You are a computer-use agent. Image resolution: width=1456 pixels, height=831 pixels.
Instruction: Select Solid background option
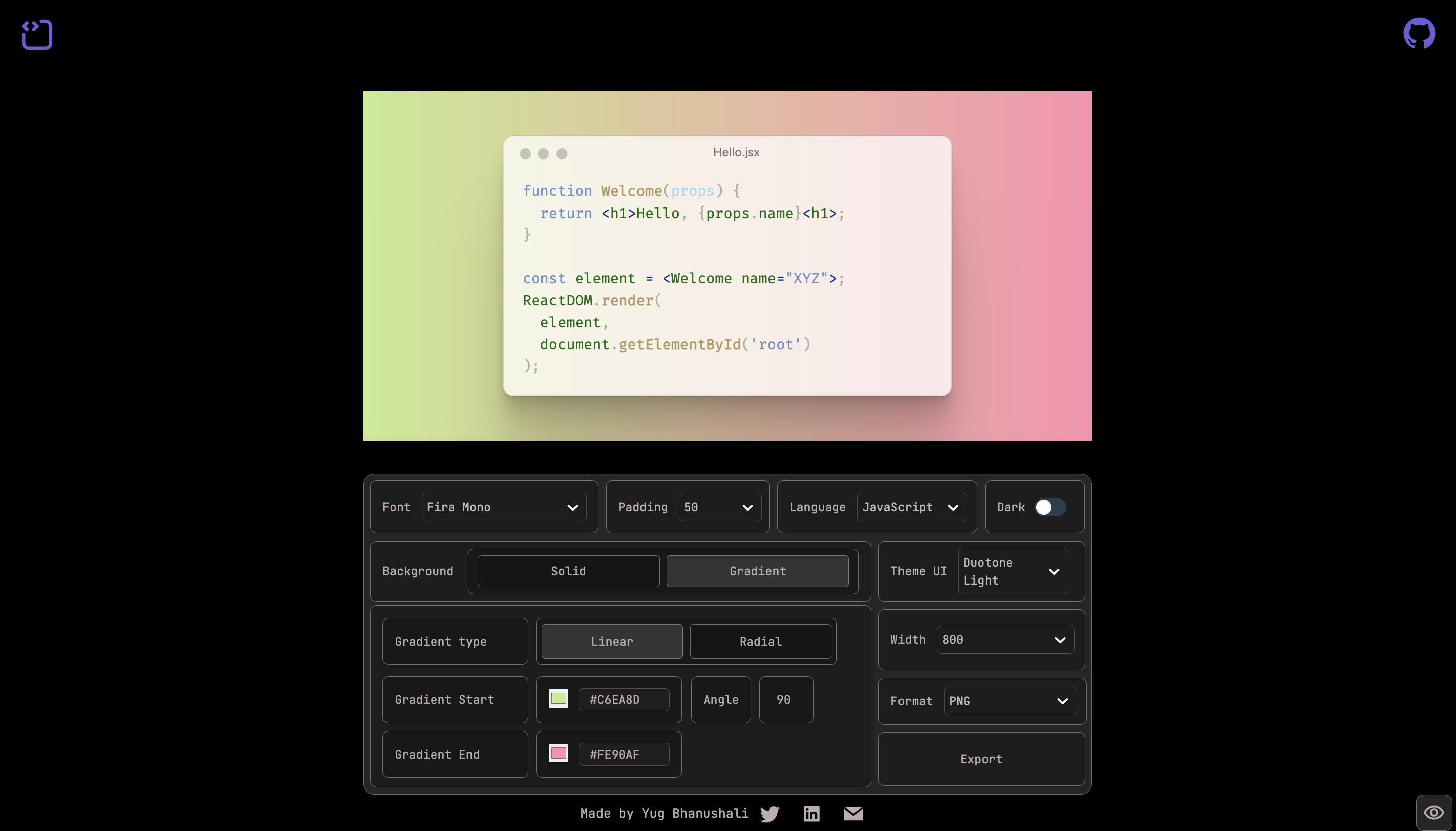(x=568, y=571)
